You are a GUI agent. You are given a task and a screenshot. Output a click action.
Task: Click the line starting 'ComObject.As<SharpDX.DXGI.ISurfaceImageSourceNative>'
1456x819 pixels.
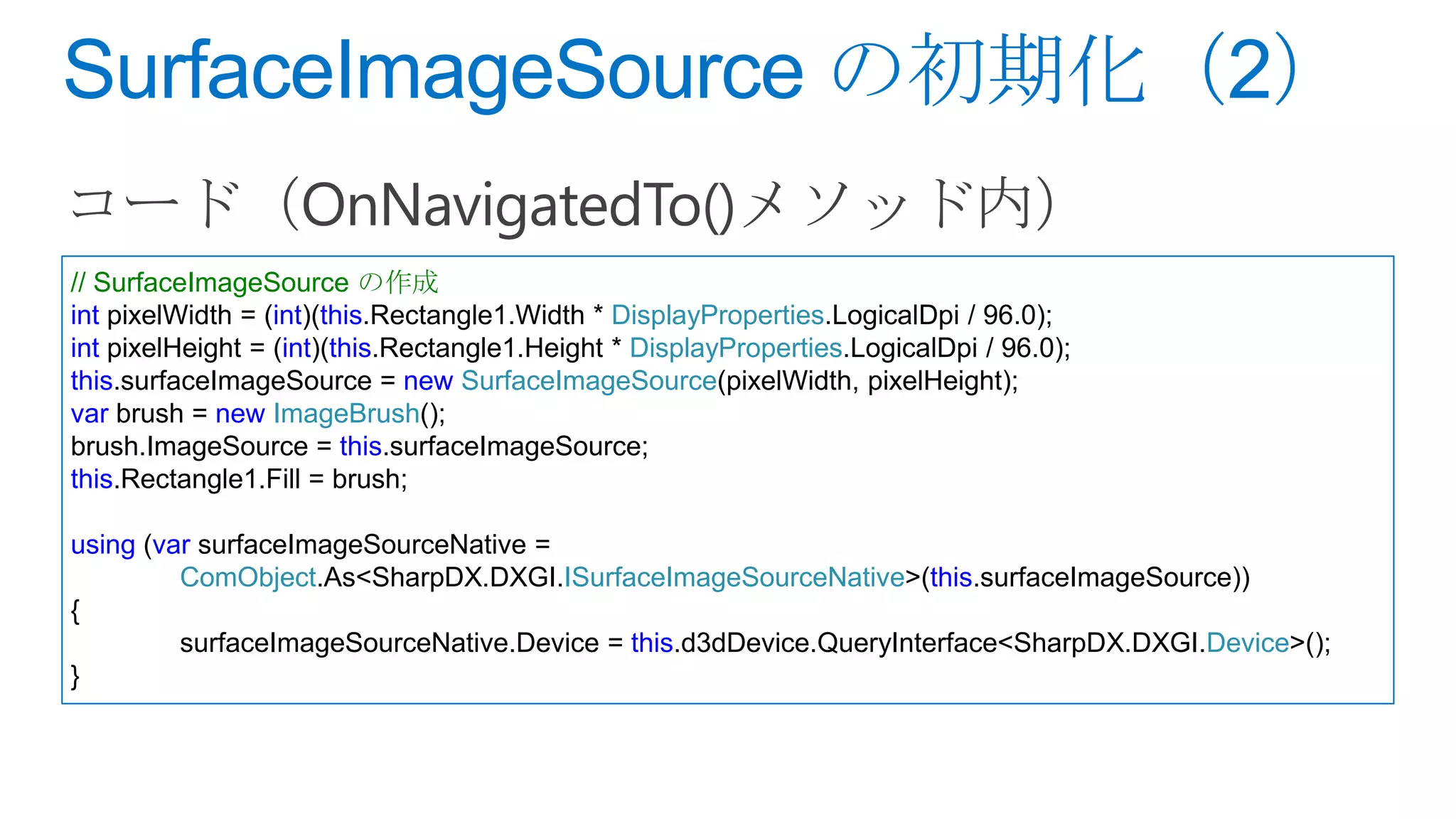pos(715,577)
